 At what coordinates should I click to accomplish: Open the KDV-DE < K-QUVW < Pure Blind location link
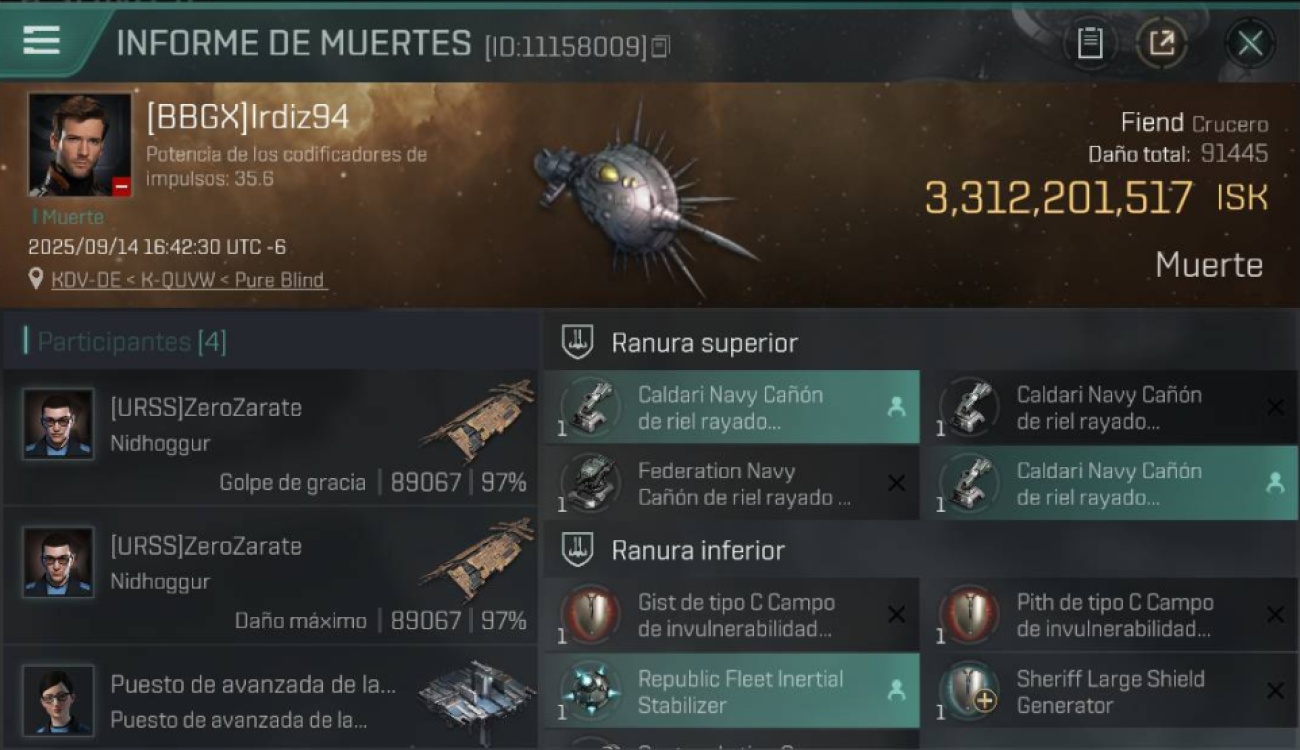[x=189, y=280]
